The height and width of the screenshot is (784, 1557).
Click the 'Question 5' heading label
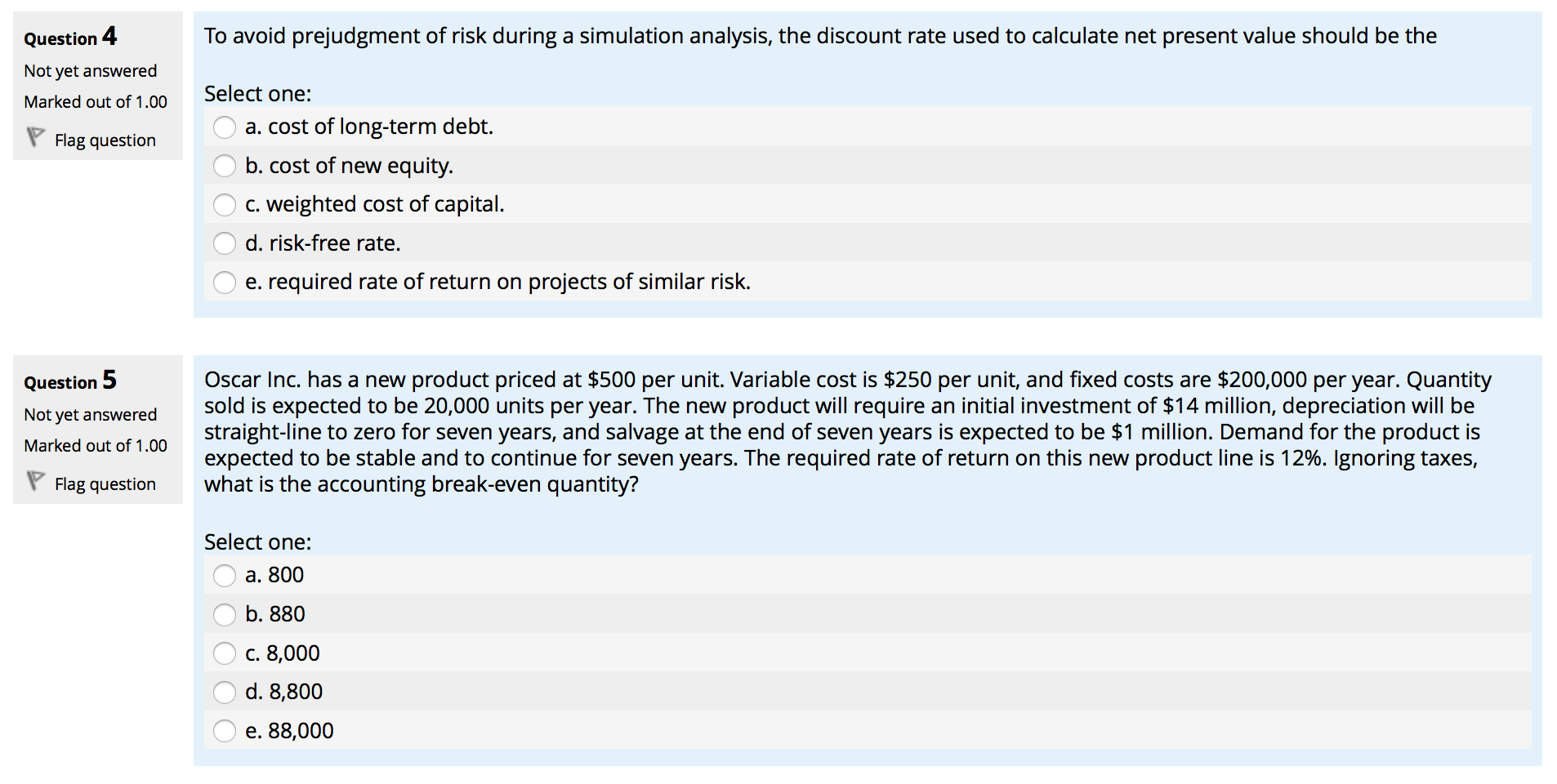click(x=70, y=381)
